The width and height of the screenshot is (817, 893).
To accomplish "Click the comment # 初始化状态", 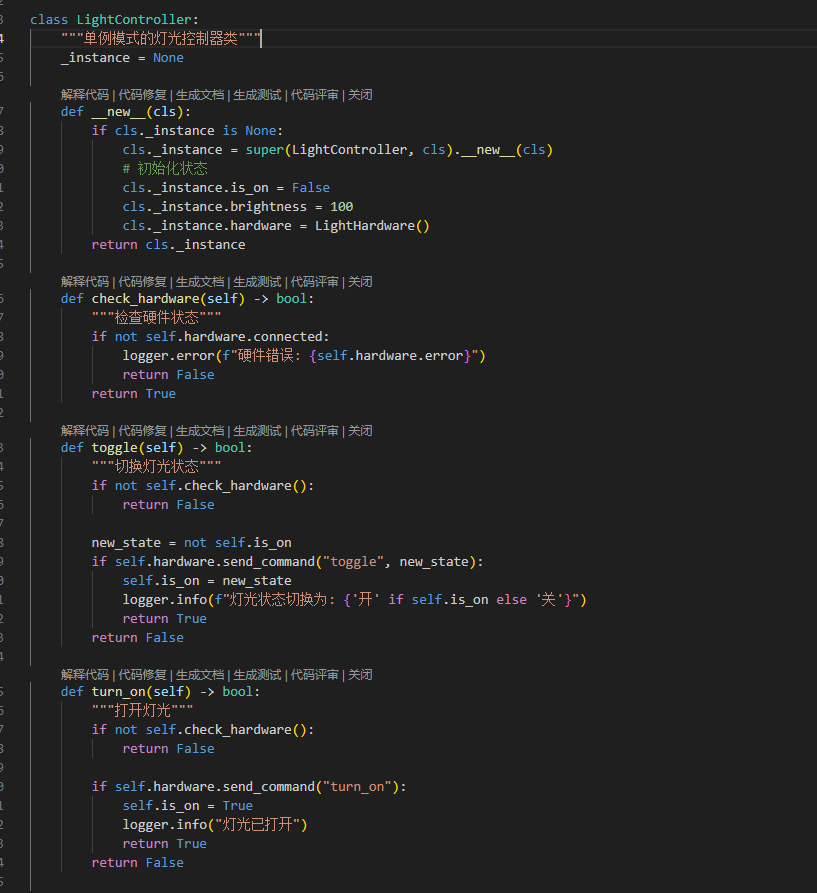I will pos(165,169).
